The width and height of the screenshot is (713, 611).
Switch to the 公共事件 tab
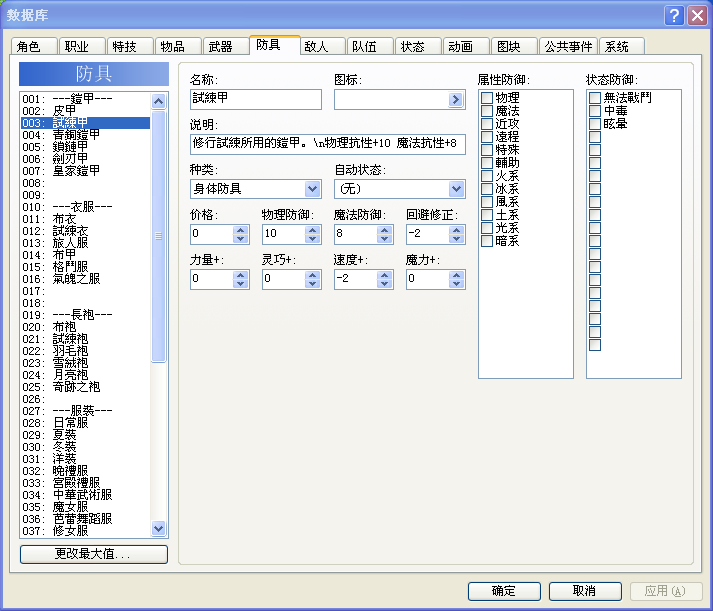pos(568,46)
